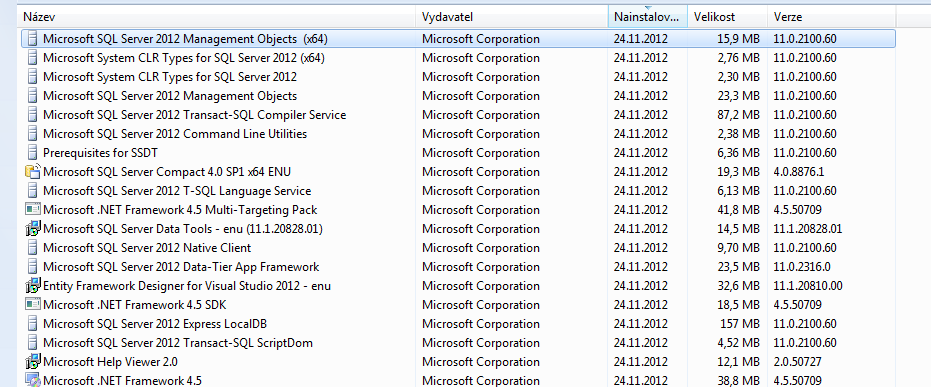The width and height of the screenshot is (931, 387).
Task: Select Microsoft SQL Server 2012 Native Client
Action: 458,248
